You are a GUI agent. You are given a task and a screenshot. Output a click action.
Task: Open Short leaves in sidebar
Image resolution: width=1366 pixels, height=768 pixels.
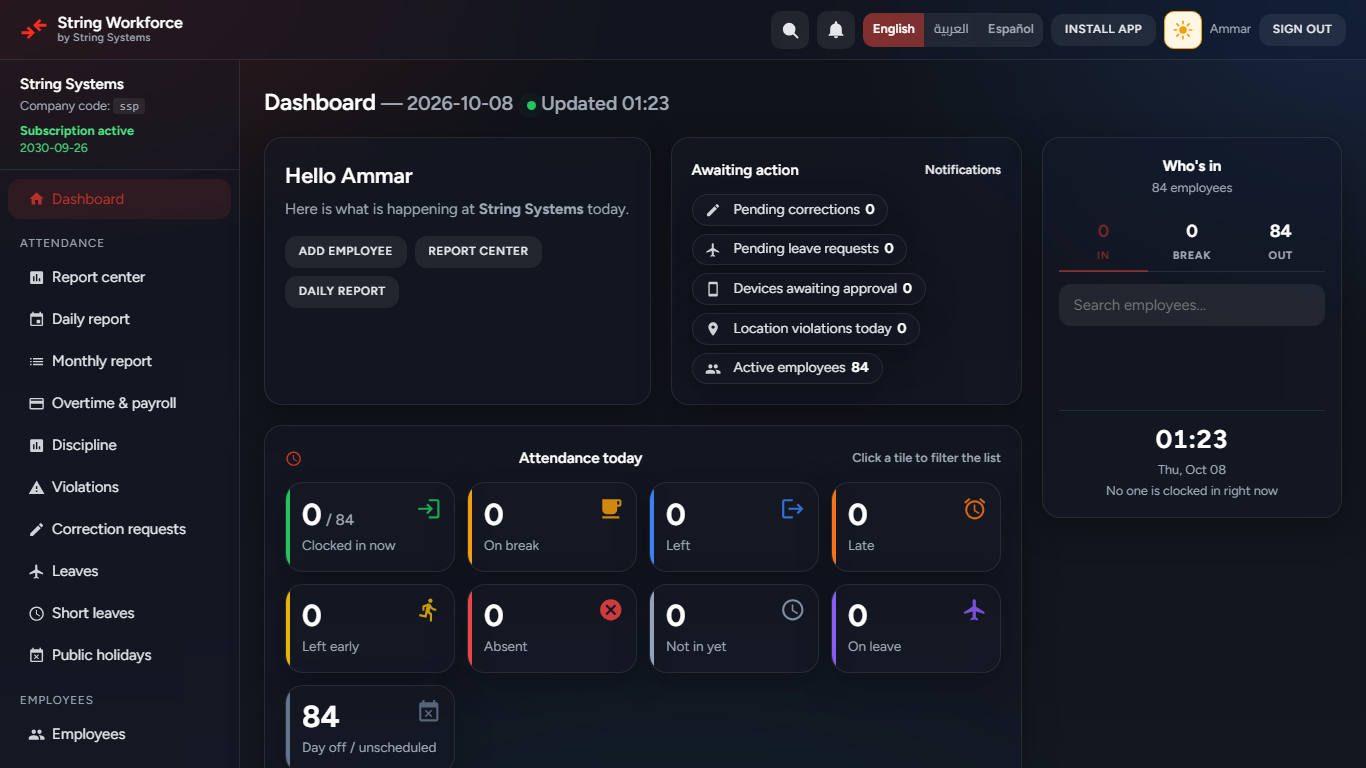pyautogui.click(x=119, y=613)
